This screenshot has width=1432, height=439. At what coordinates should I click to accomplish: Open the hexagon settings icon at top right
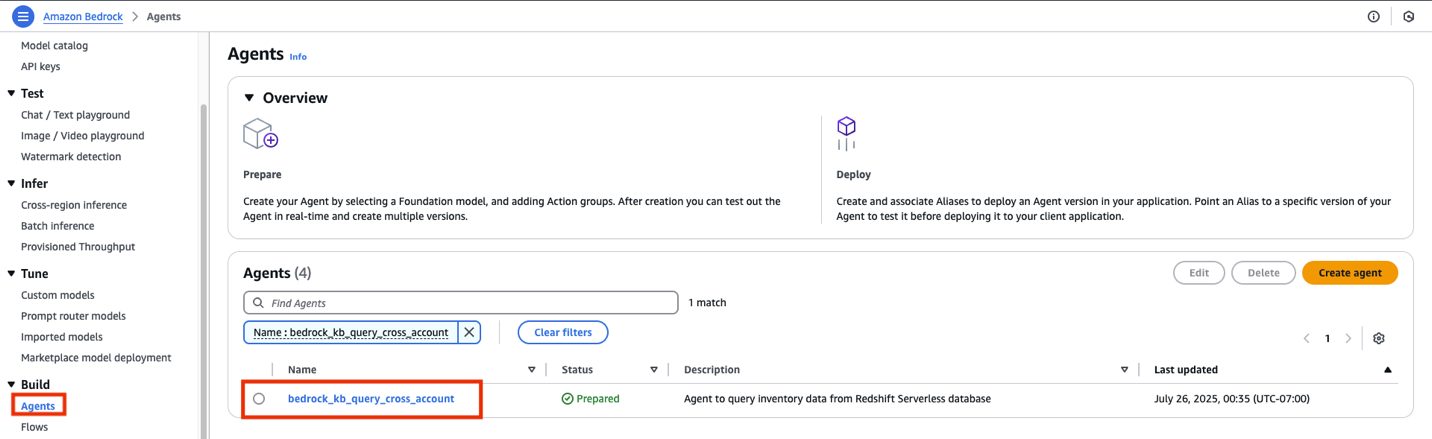tap(1408, 16)
